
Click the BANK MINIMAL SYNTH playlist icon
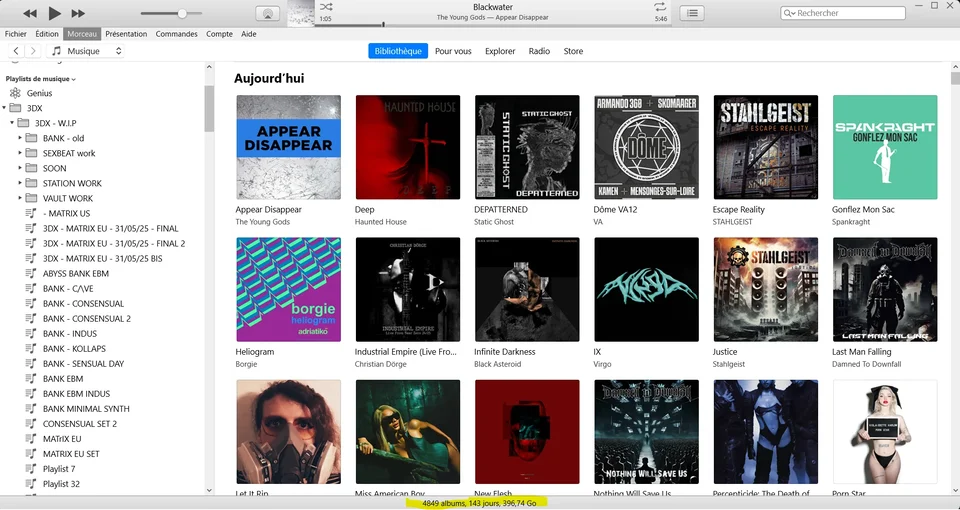click(x=31, y=408)
